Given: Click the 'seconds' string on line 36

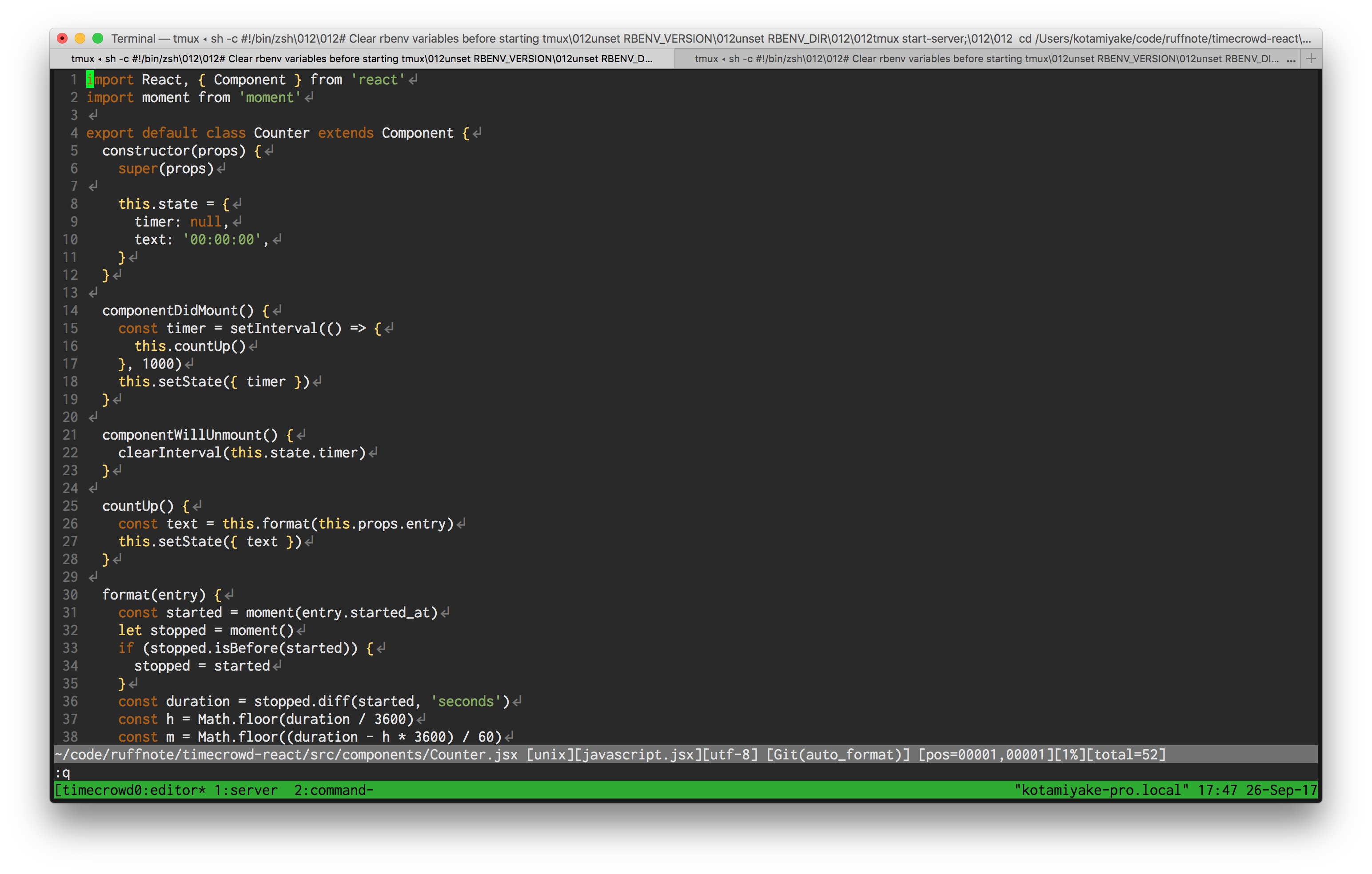Looking at the screenshot, I should [466, 702].
